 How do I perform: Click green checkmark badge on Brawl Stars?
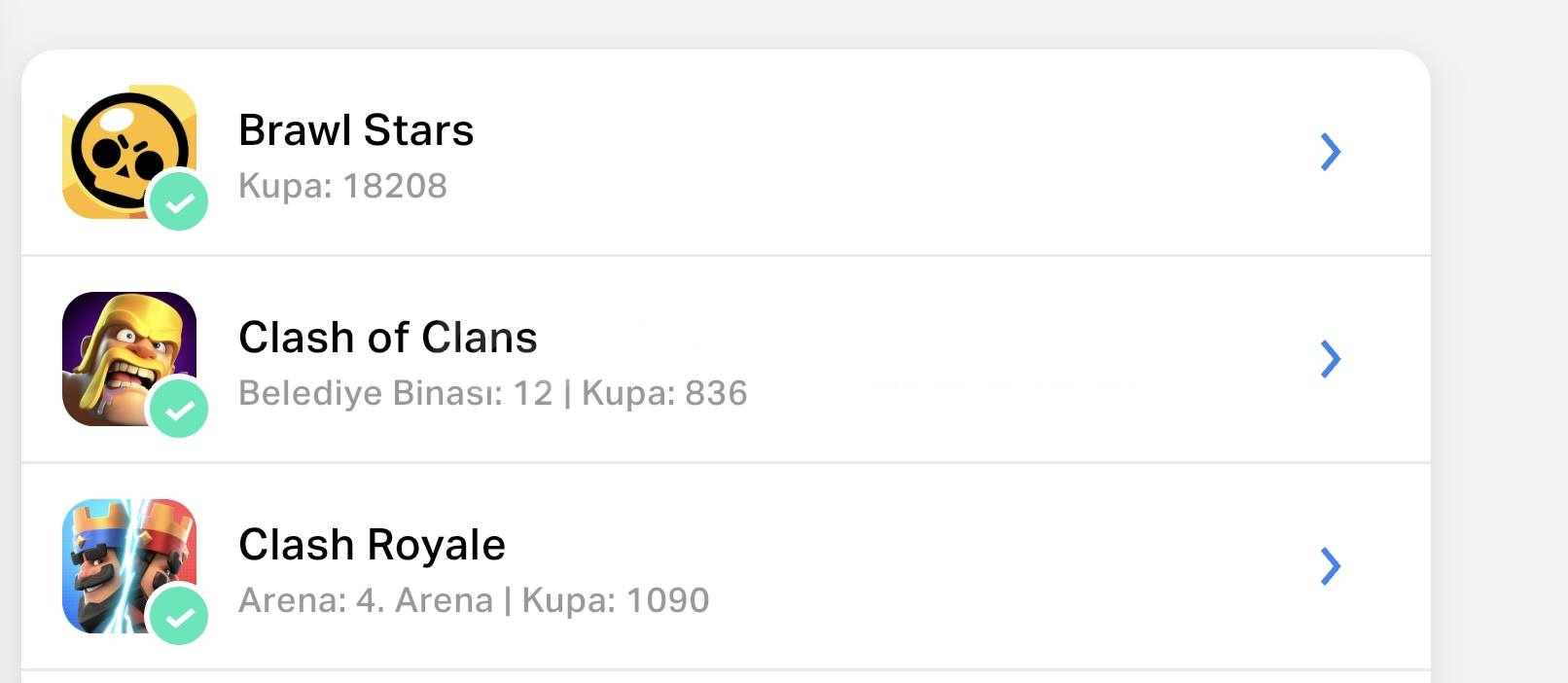coord(179,201)
